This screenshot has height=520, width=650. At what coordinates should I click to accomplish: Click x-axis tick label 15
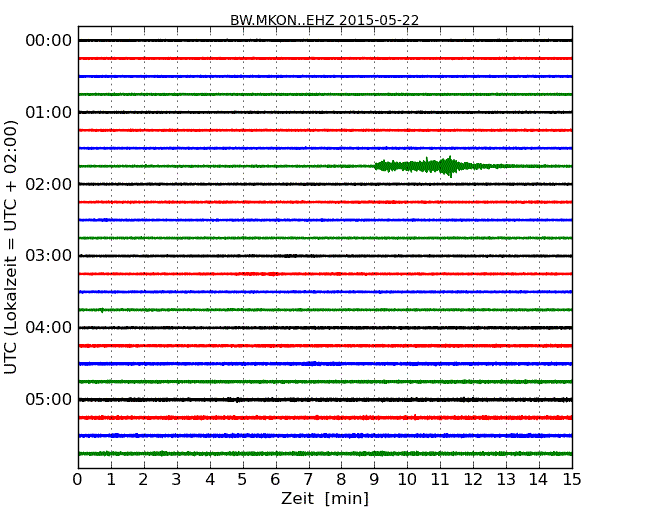[x=572, y=480]
